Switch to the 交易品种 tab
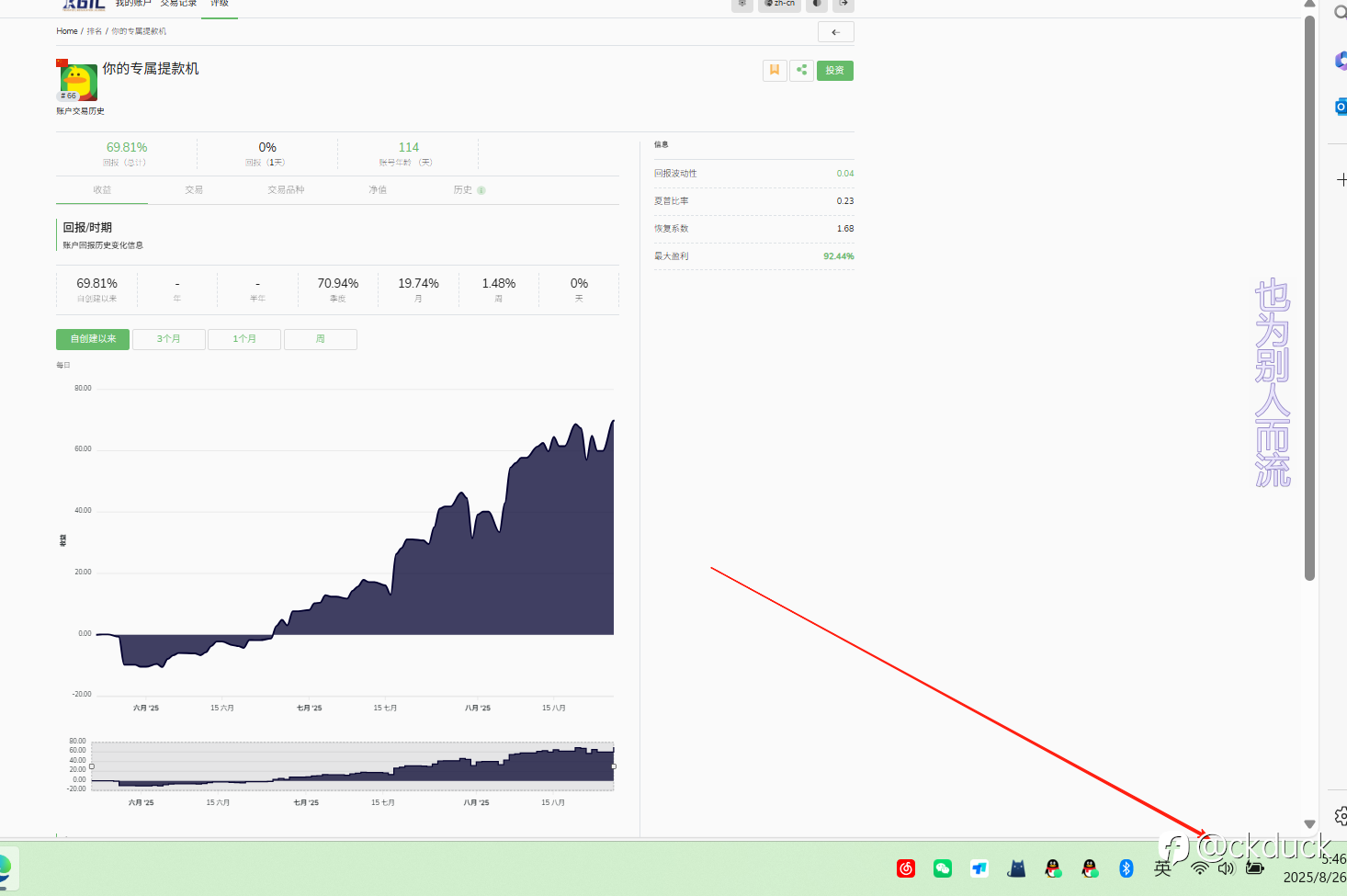 coord(286,190)
